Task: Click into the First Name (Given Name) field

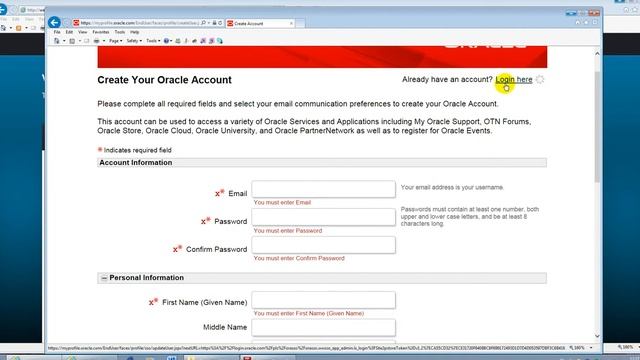Action: click(323, 300)
